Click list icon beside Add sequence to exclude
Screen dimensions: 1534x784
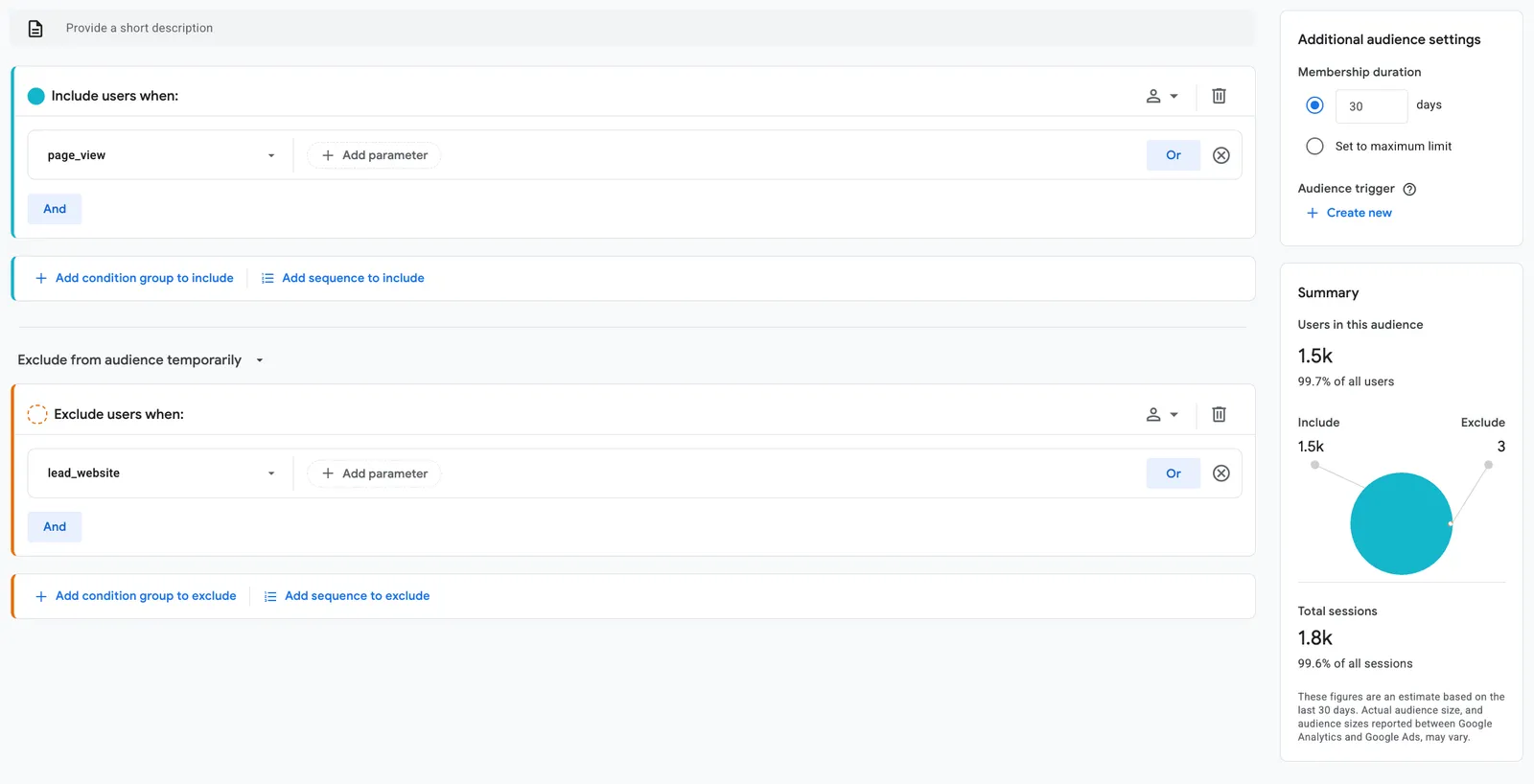pos(270,596)
